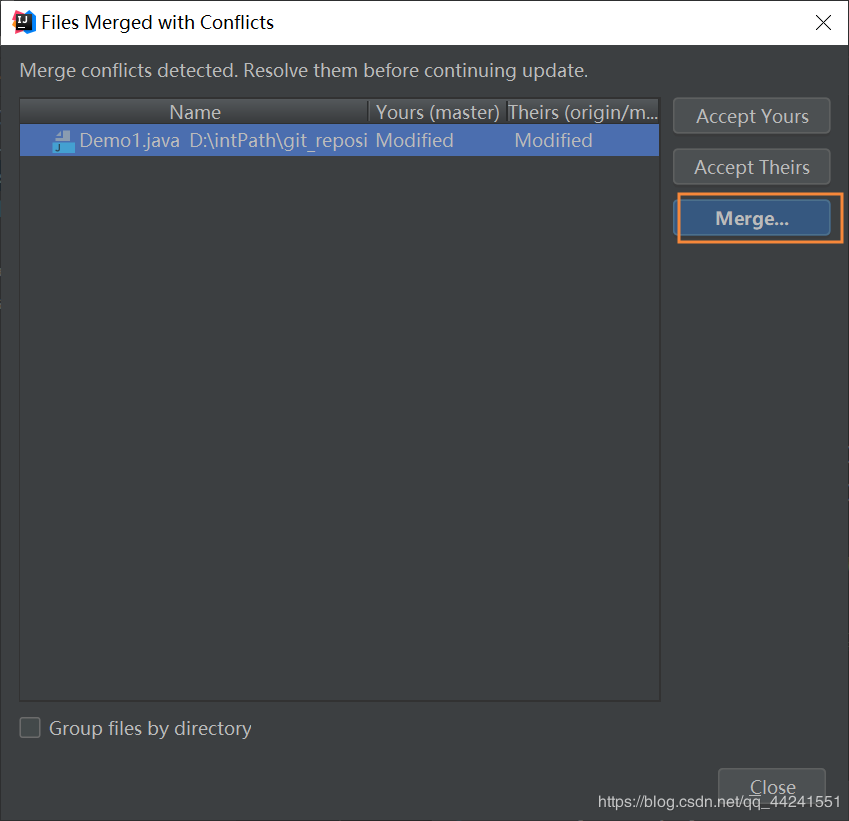Click the Java file icon for Demo1.java
This screenshot has height=821, width=849.
click(63, 141)
